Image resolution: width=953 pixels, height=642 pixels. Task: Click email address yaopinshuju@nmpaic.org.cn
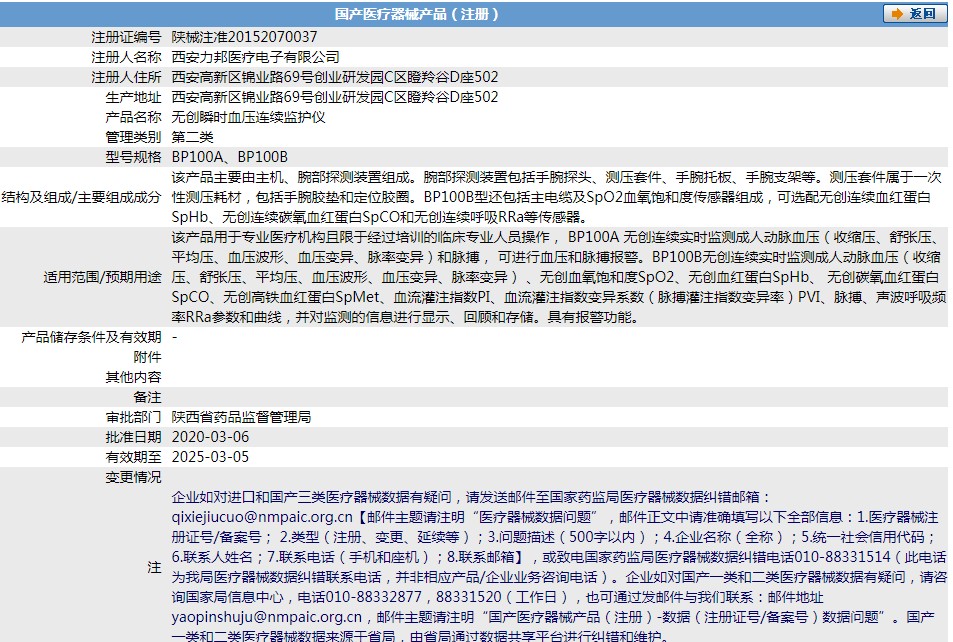point(266,617)
